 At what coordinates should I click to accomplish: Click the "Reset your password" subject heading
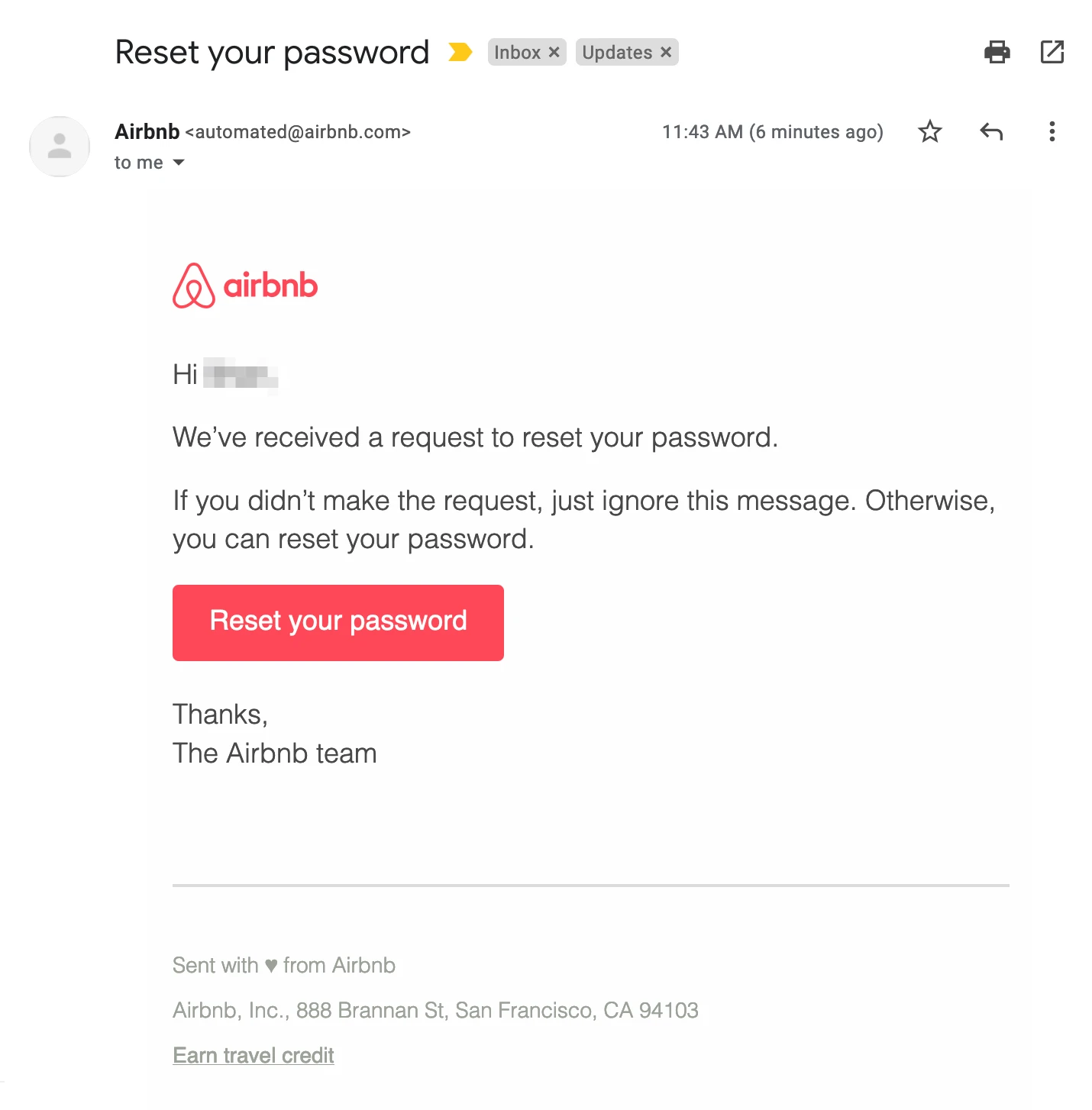tap(272, 53)
